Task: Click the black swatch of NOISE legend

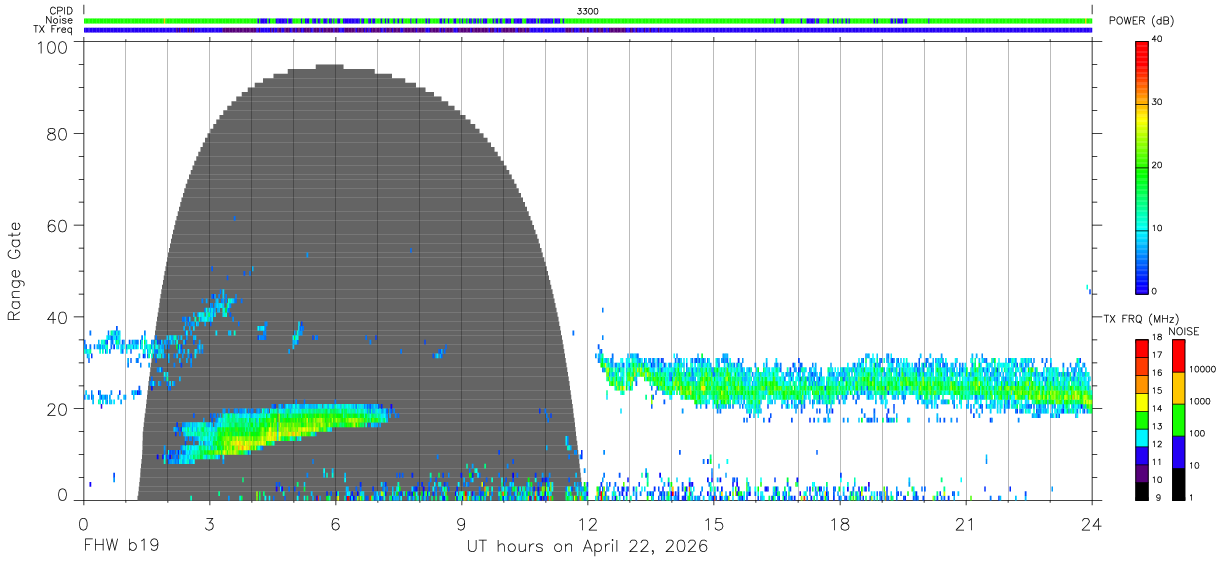Action: coord(1178,484)
